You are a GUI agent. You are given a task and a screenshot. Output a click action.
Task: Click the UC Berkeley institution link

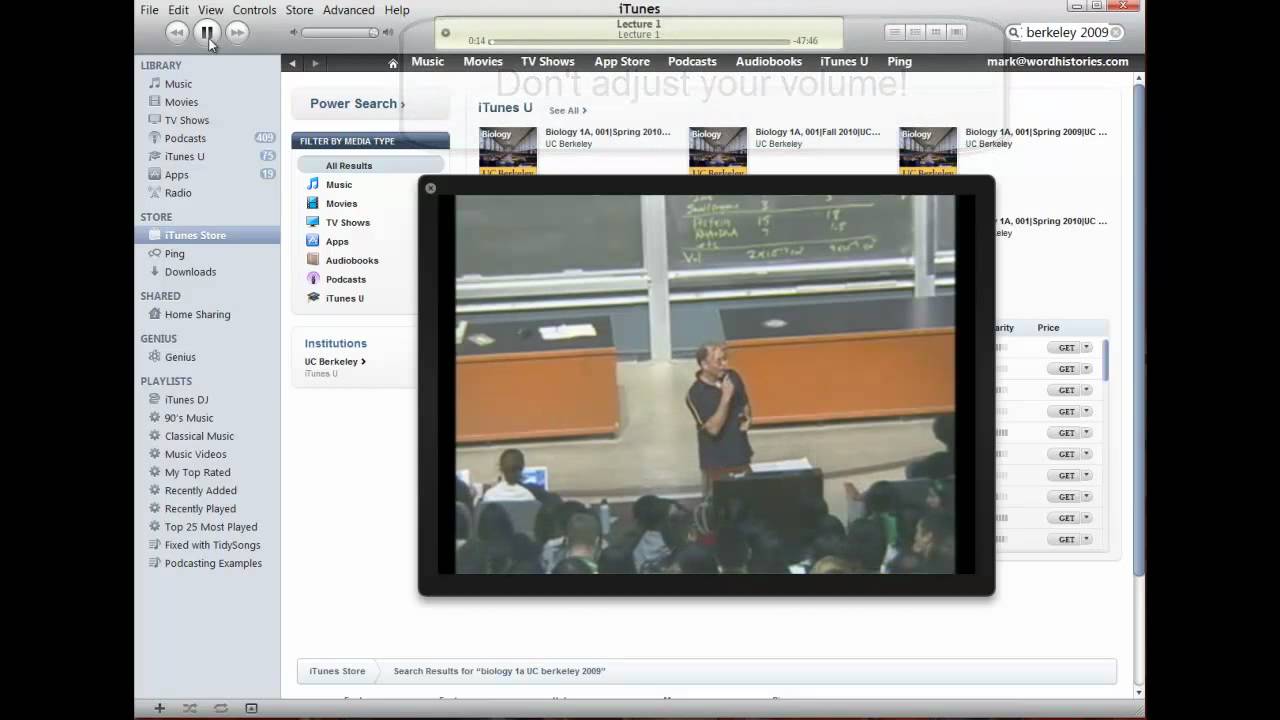click(335, 362)
